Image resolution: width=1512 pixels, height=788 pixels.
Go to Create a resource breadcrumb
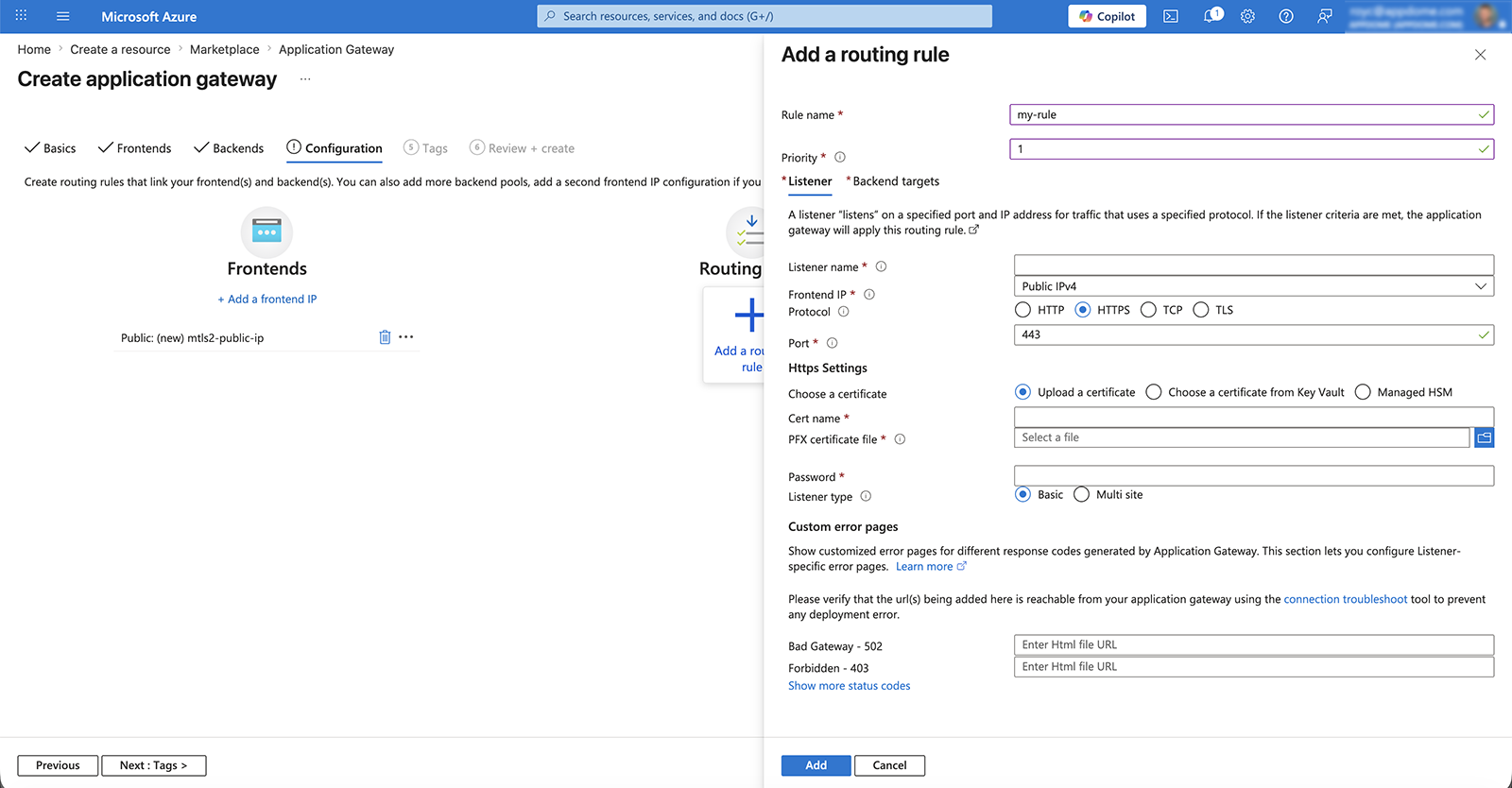click(120, 49)
